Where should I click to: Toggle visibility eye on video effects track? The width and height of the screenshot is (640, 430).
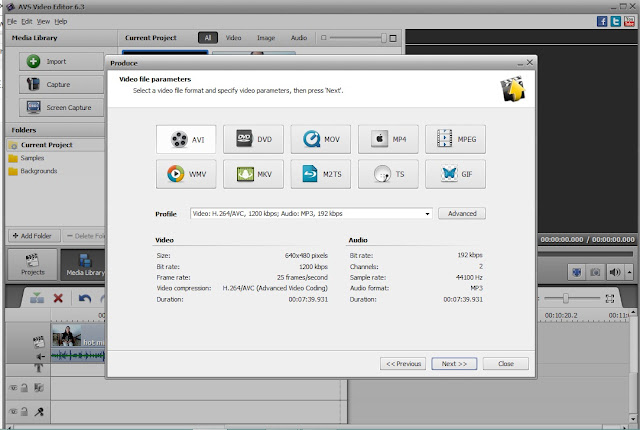[13, 388]
